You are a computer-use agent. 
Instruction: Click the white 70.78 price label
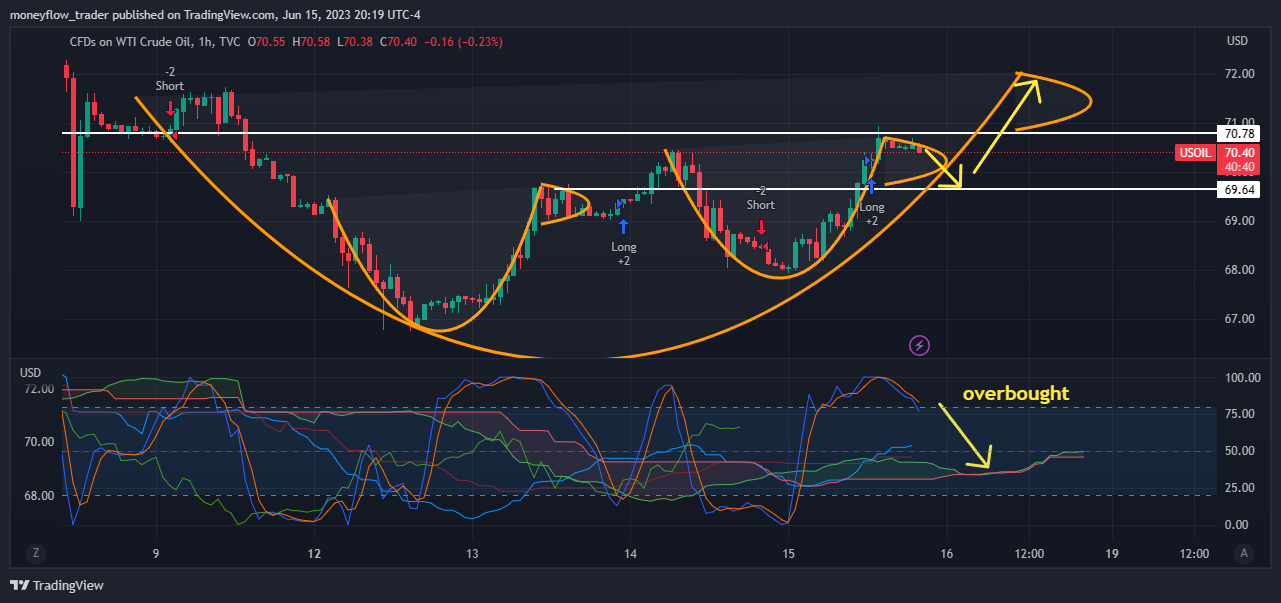coord(1240,133)
